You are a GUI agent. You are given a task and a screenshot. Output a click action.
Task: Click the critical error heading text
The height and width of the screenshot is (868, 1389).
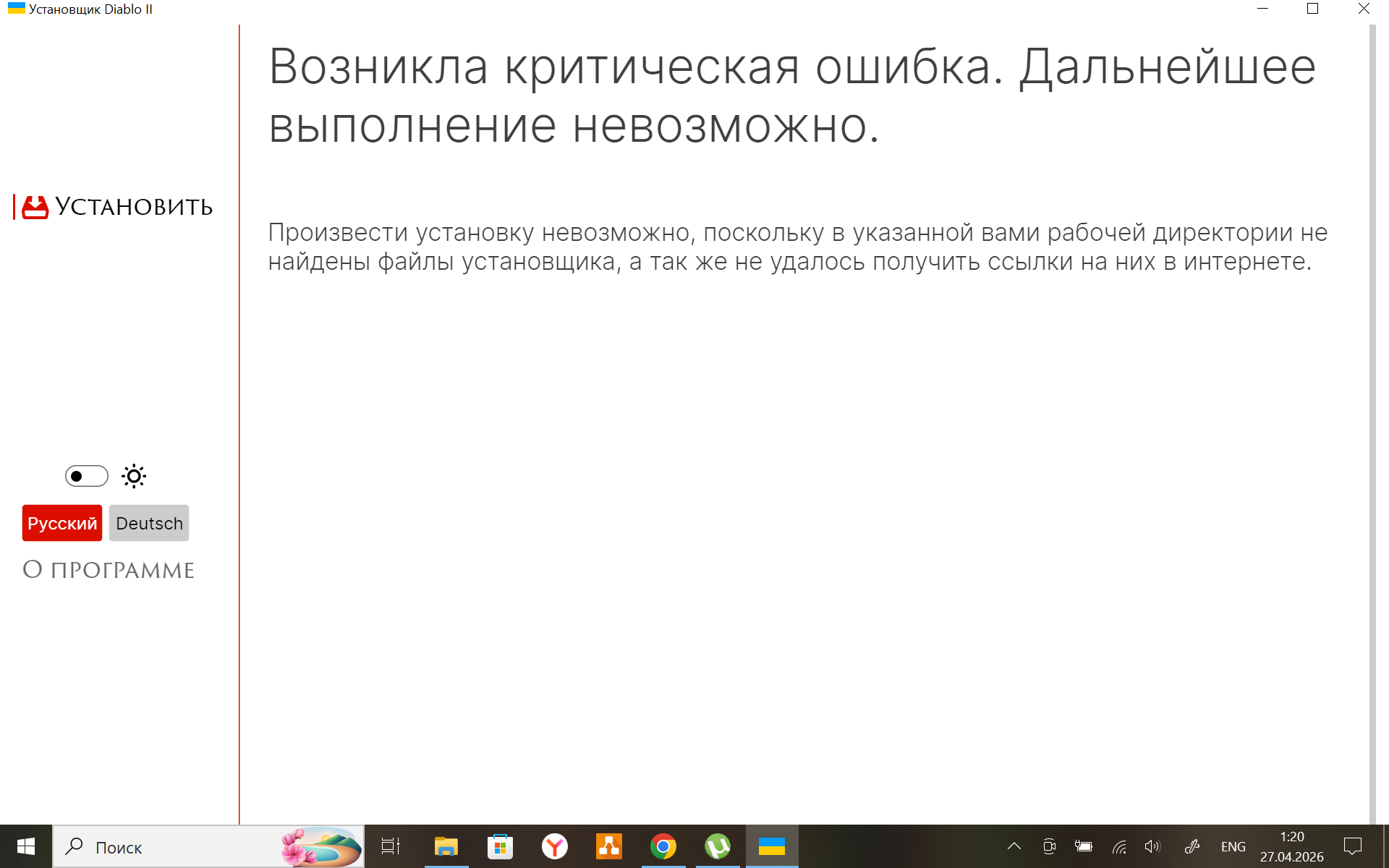[792, 96]
